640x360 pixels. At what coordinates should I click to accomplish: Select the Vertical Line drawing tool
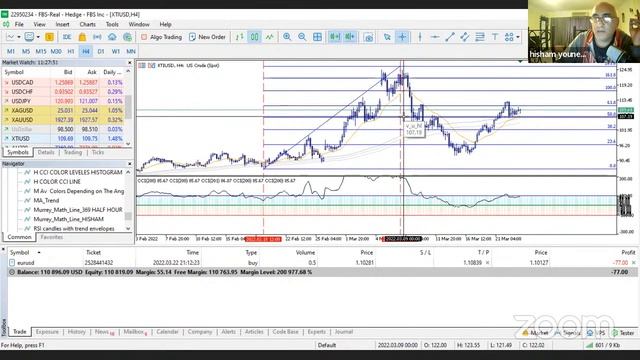click(420, 37)
